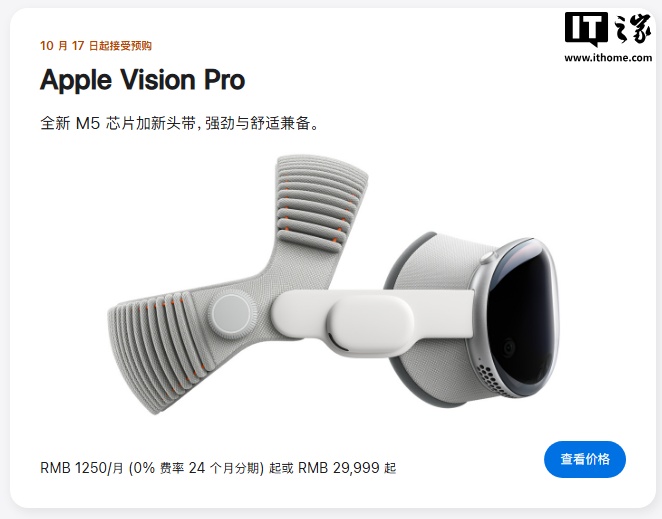Click the 10 月 17 日起接受预购 notice

(x=96, y=46)
